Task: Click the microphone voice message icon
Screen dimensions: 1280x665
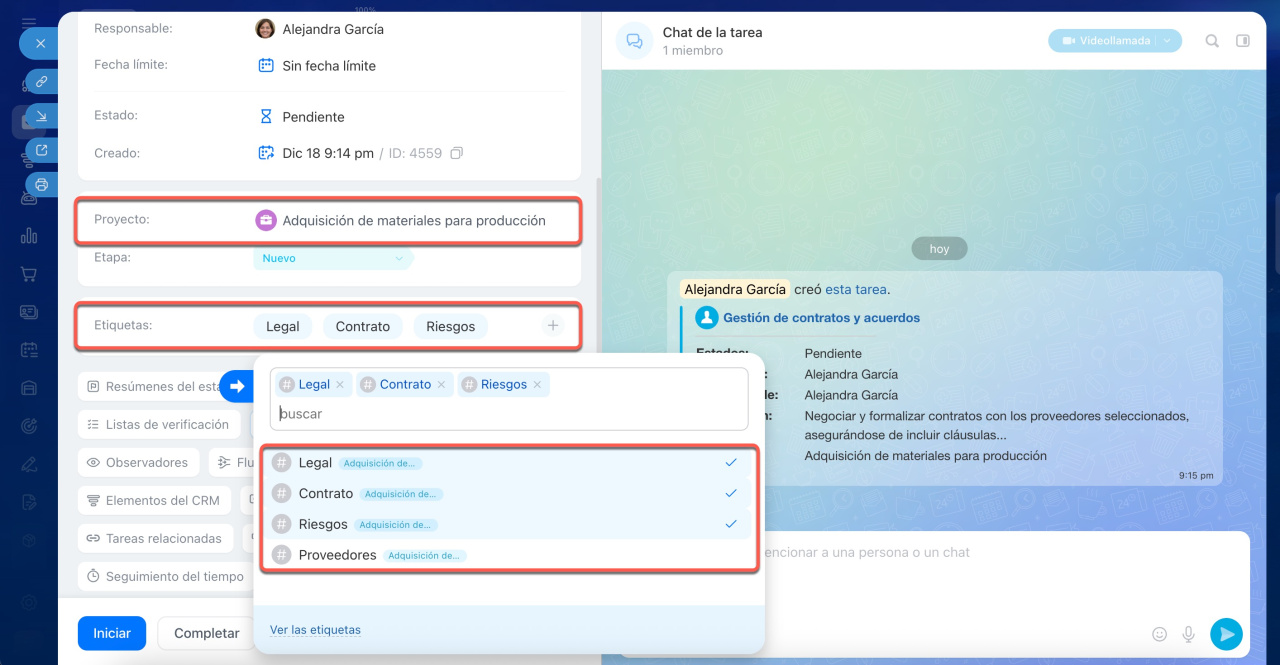Action: pyautogui.click(x=1189, y=634)
